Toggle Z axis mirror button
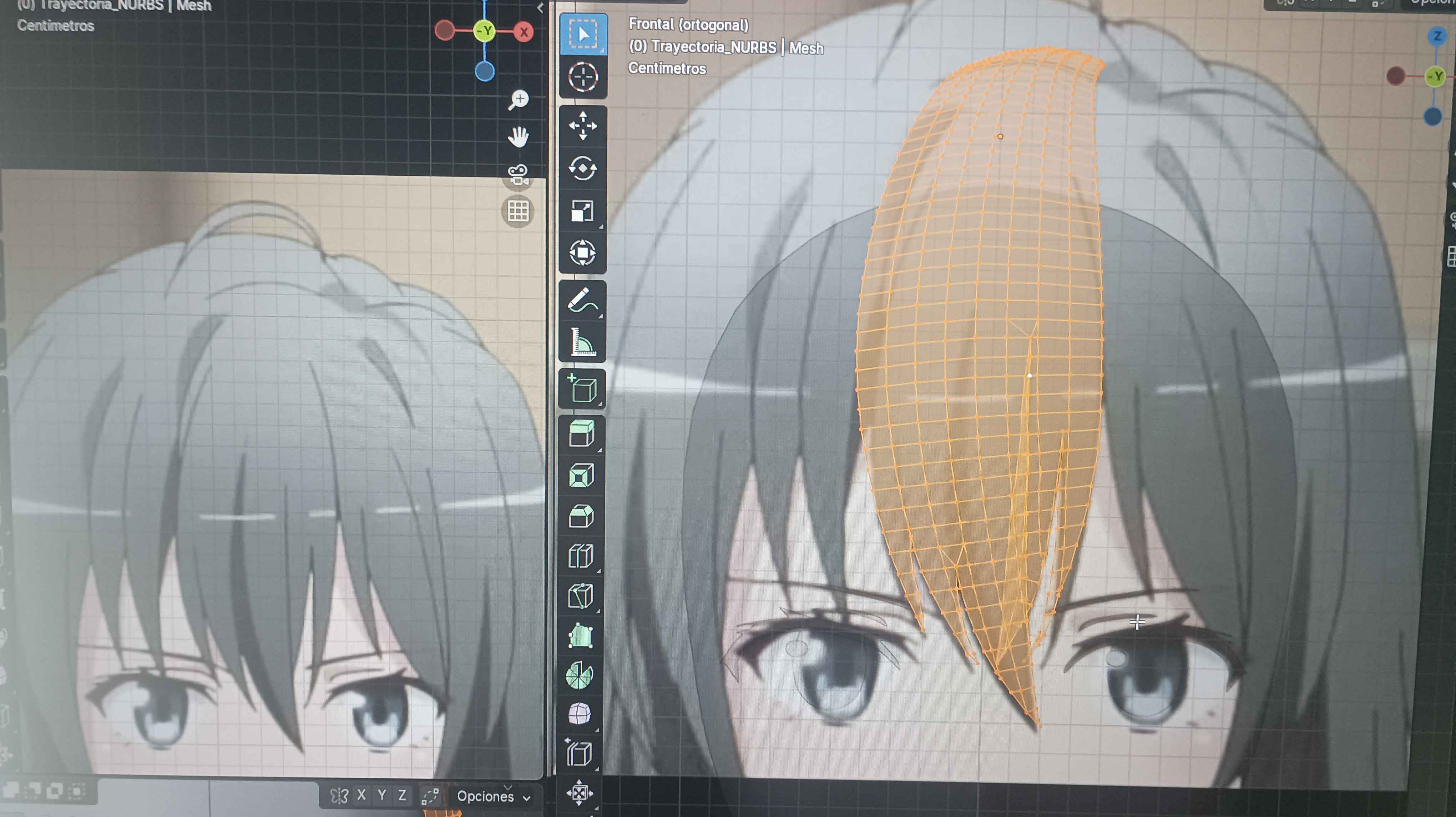 click(x=403, y=796)
